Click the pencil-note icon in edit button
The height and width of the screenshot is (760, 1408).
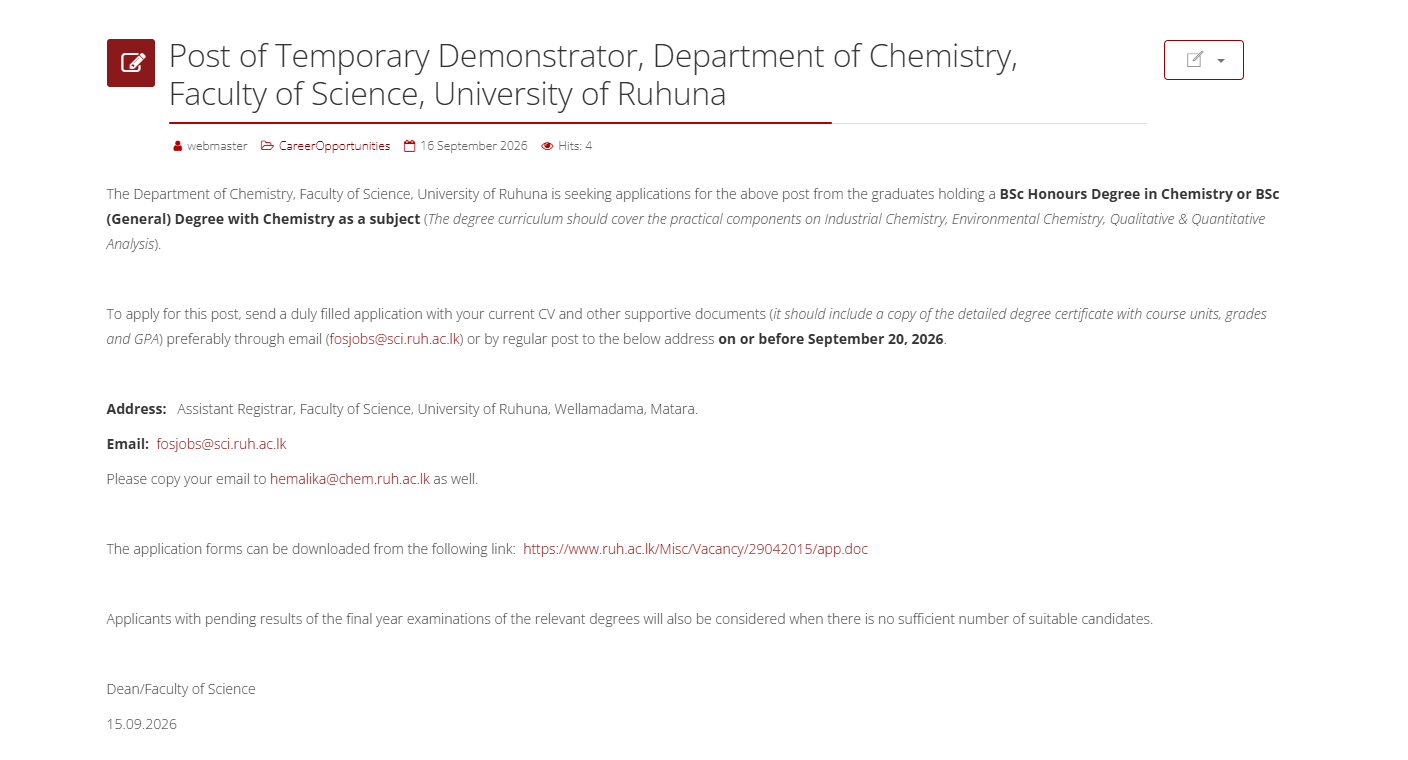1194,60
